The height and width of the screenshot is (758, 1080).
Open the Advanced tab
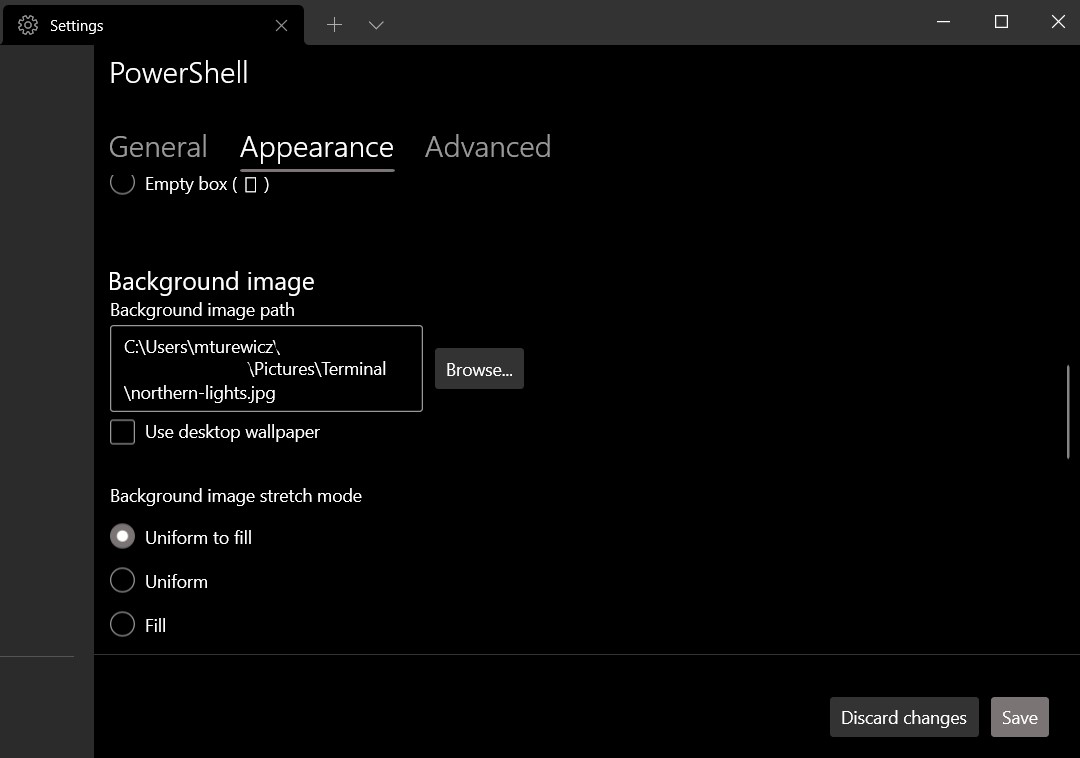point(488,147)
